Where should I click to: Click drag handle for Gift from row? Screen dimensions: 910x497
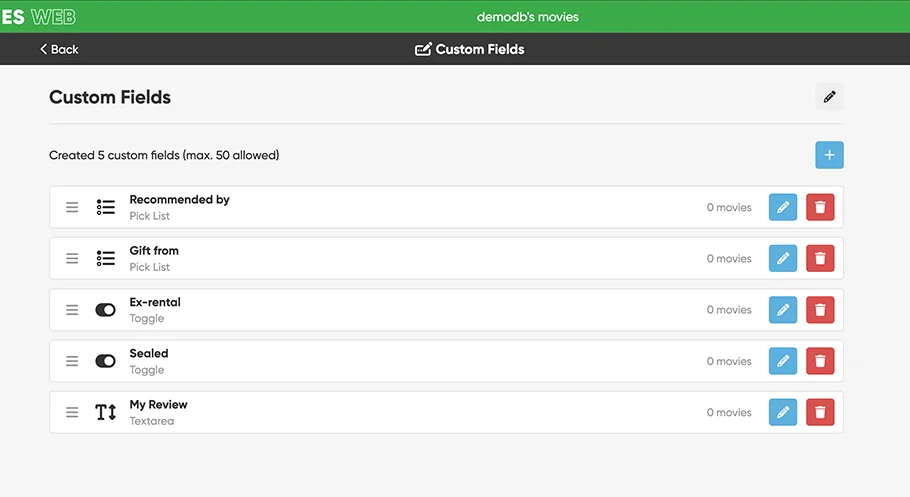coord(72,258)
